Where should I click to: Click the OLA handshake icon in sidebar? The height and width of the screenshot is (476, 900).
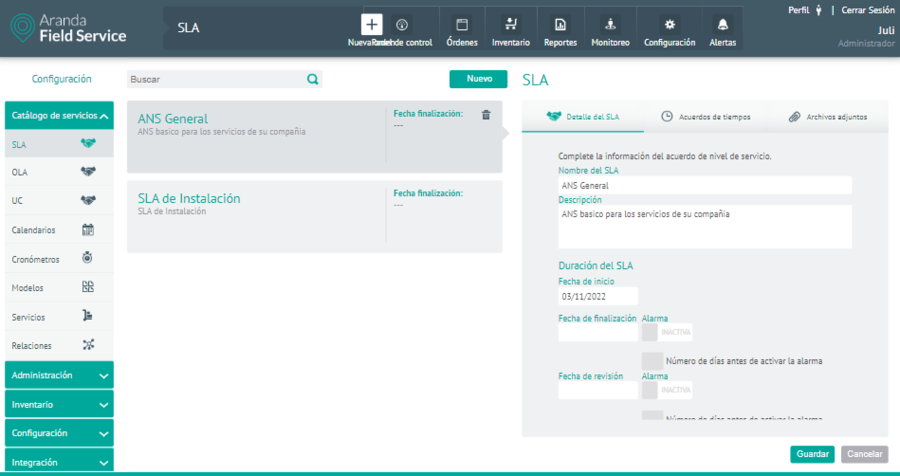coord(88,172)
